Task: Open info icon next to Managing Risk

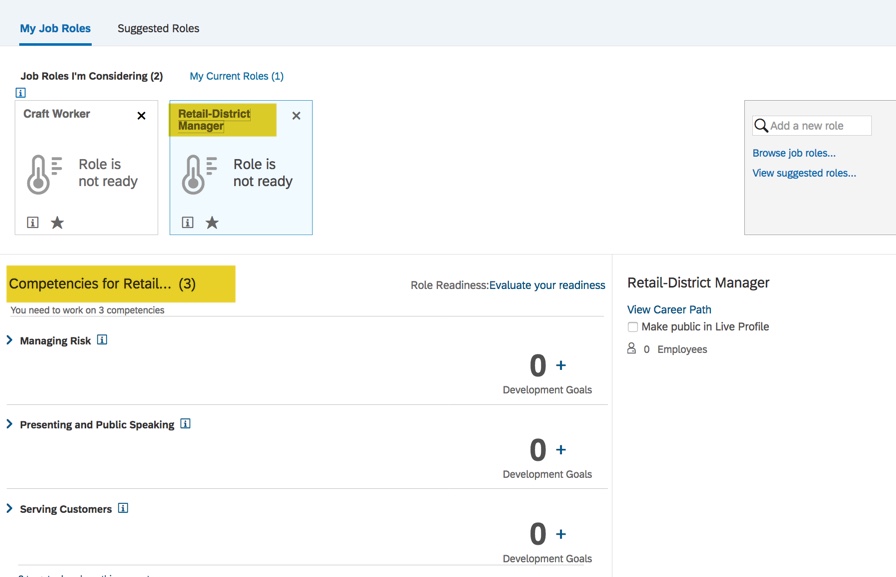Action: pyautogui.click(x=102, y=340)
